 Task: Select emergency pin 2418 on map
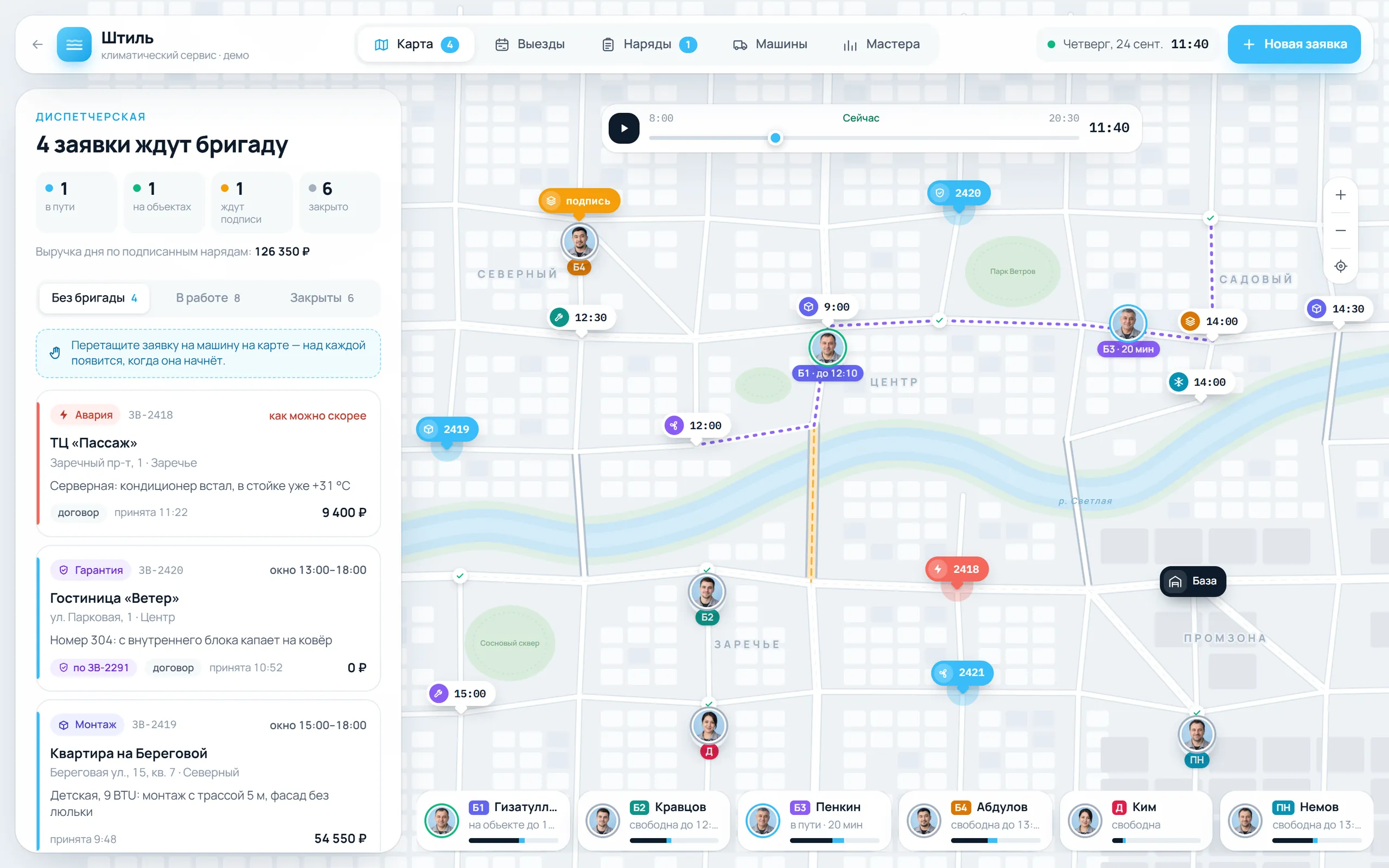point(957,569)
